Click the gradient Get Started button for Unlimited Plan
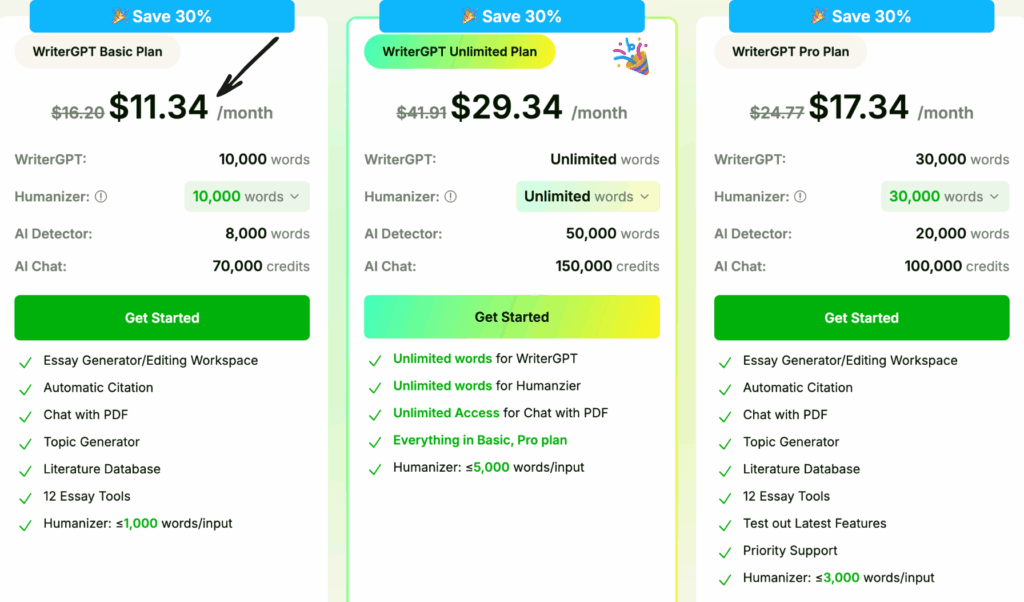The height and width of the screenshot is (602, 1024). [512, 317]
